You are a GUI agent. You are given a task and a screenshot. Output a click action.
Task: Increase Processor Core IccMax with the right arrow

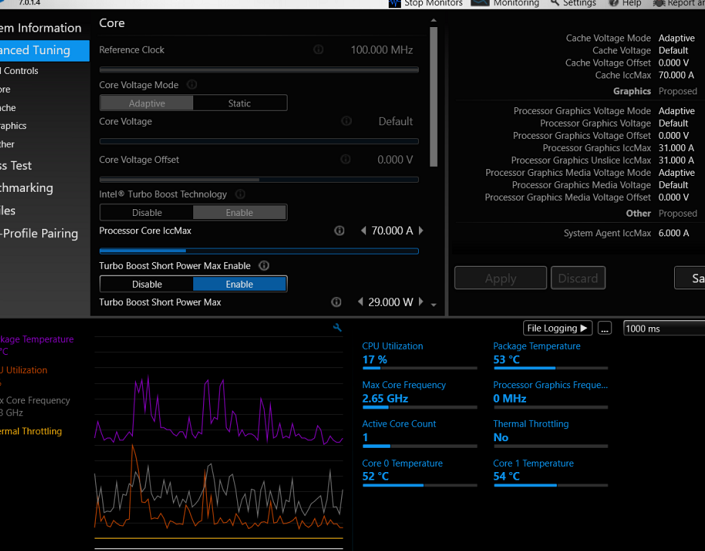pyautogui.click(x=421, y=231)
